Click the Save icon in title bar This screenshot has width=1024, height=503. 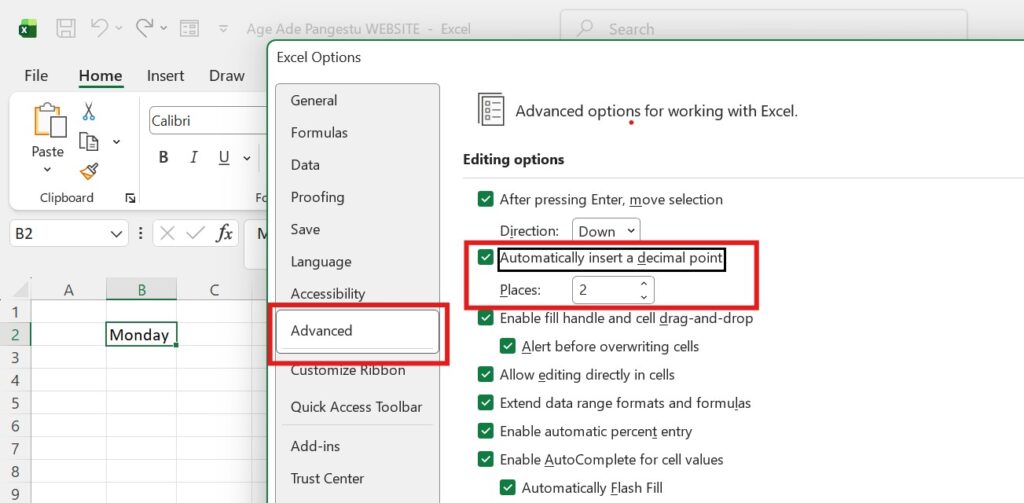tap(66, 28)
